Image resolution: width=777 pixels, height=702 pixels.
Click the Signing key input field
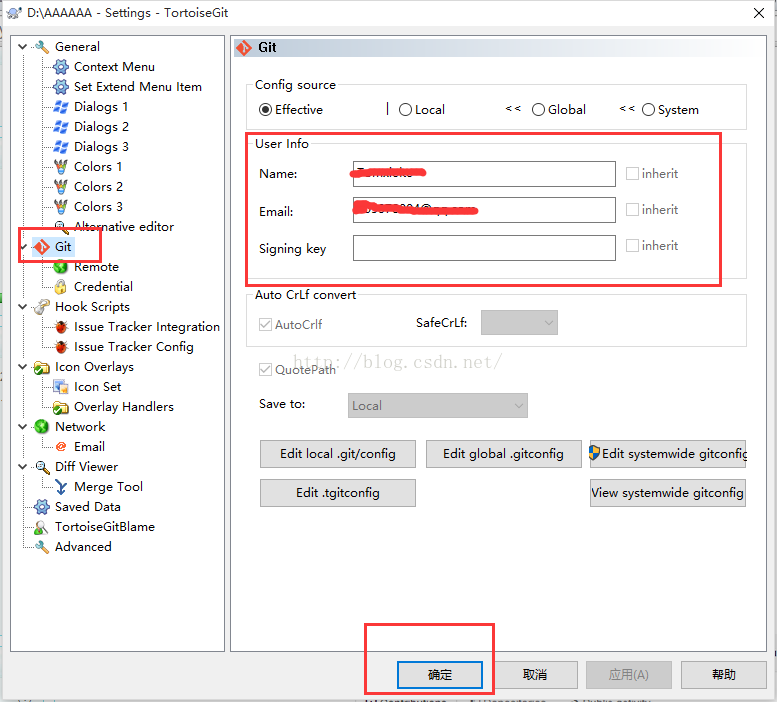(484, 248)
